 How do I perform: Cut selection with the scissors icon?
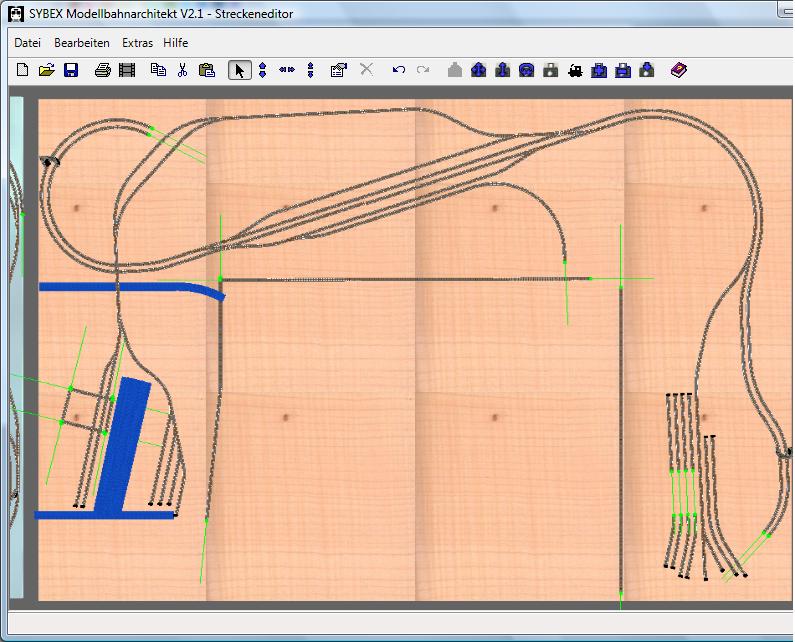pos(182,70)
